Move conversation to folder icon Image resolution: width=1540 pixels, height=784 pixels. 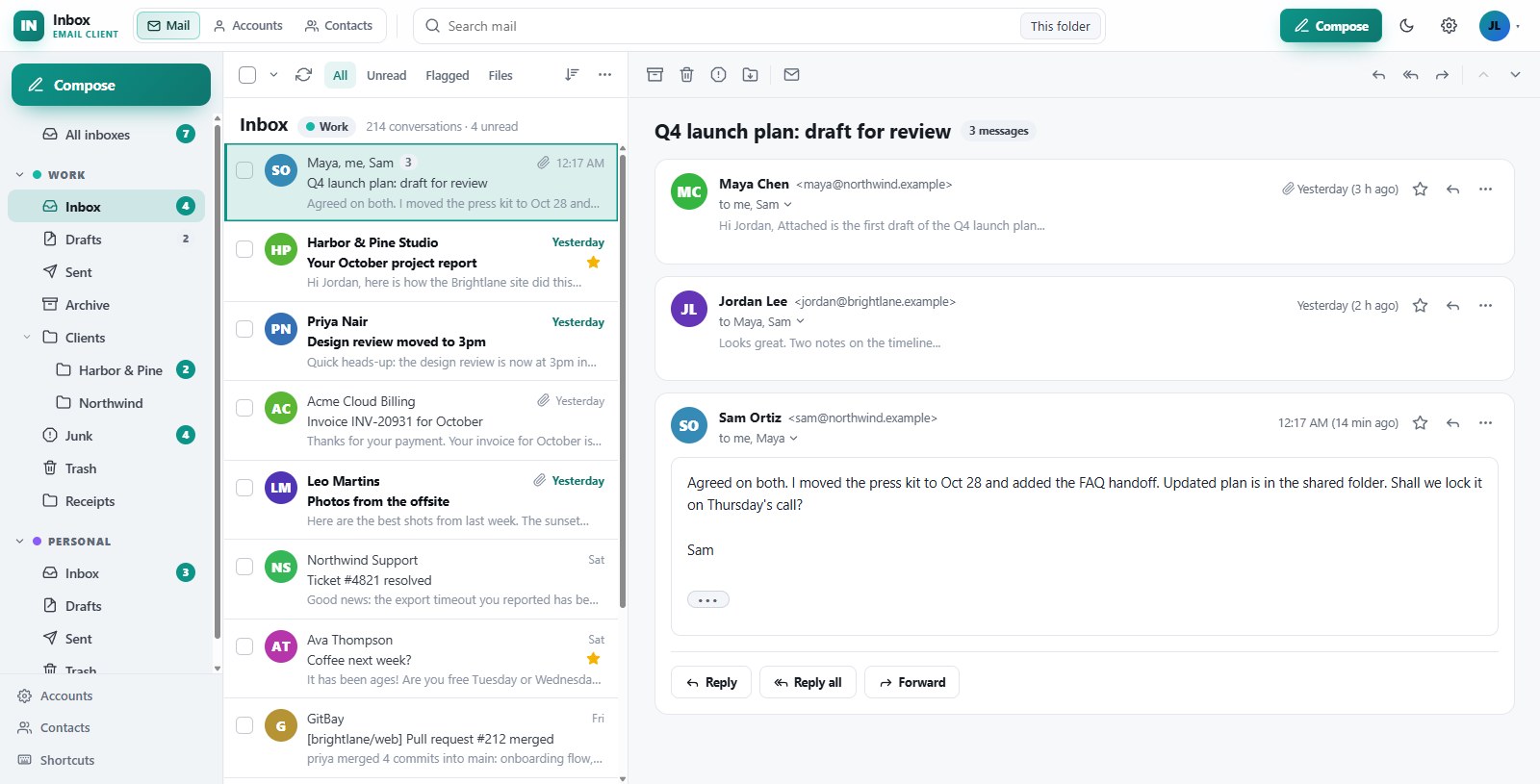click(750, 75)
